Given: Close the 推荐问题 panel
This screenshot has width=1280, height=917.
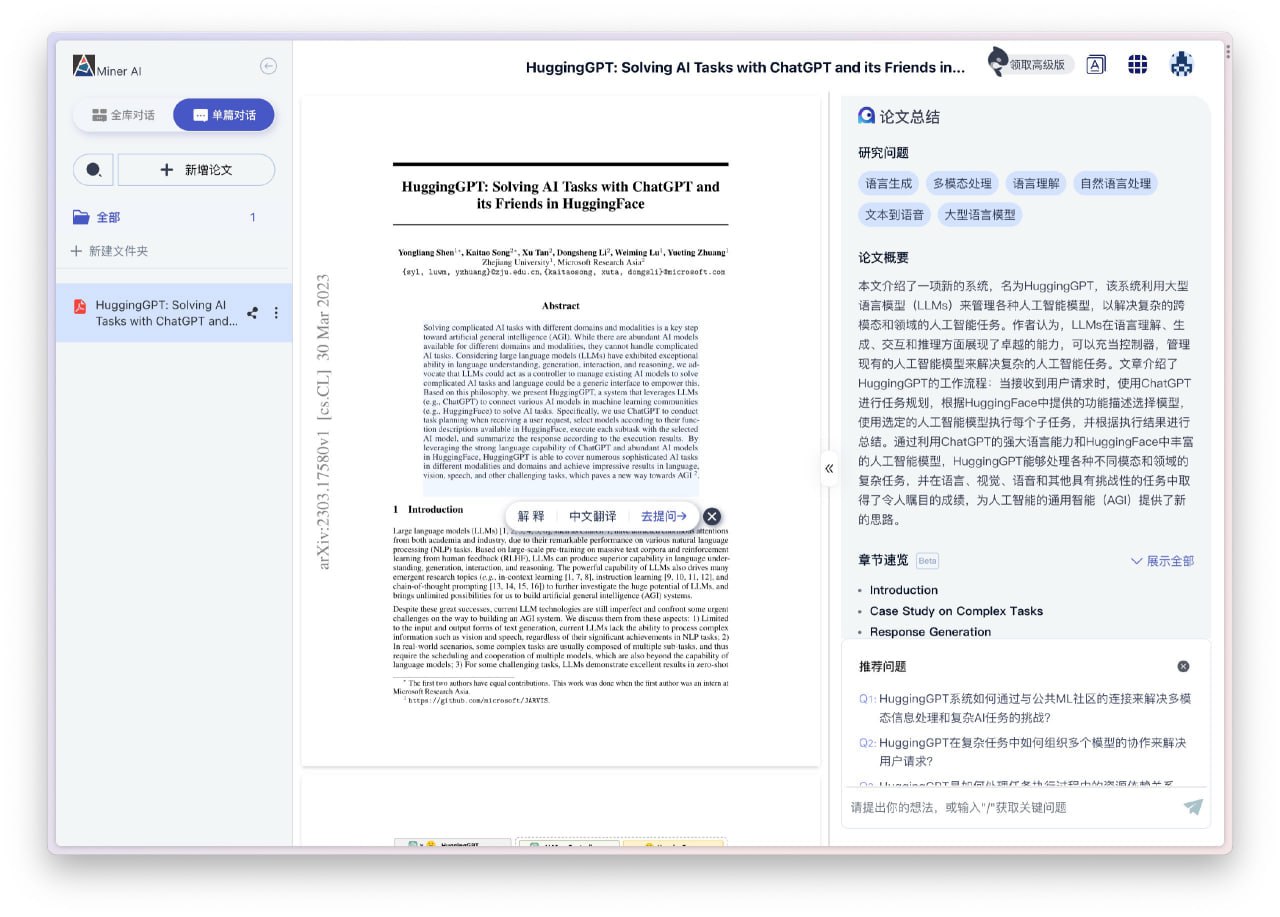Looking at the screenshot, I should point(1183,666).
